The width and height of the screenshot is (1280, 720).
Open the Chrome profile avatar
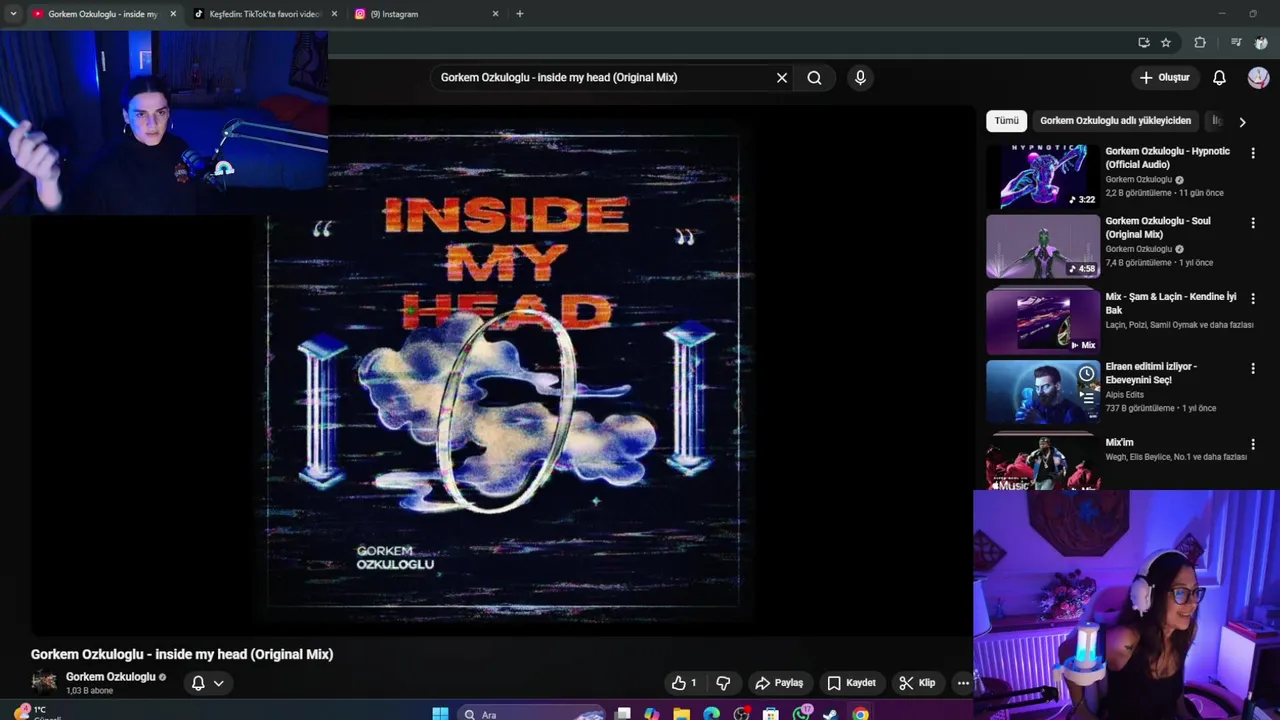click(1261, 43)
